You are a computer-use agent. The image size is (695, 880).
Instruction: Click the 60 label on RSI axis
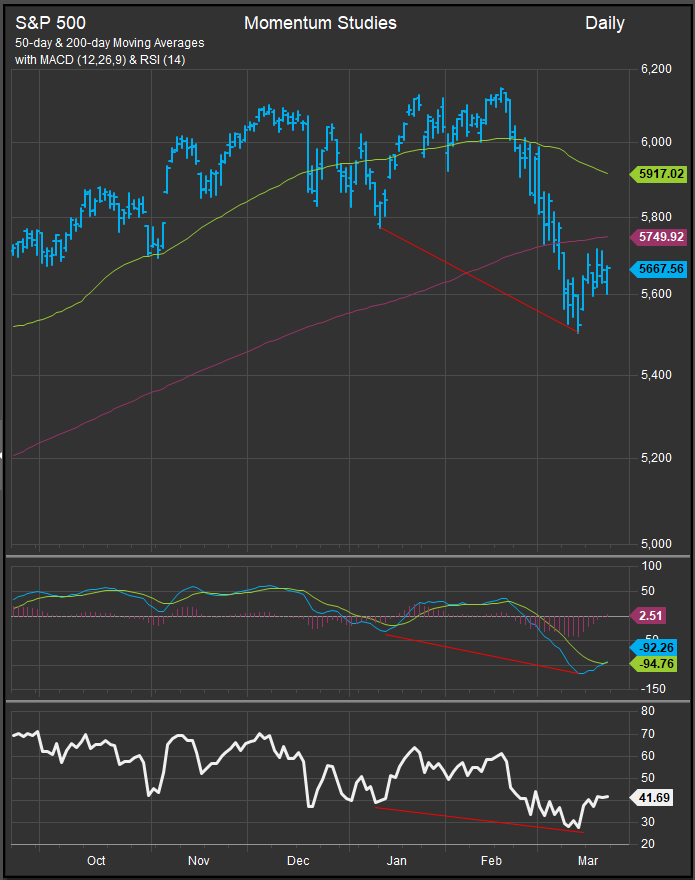(x=648, y=756)
